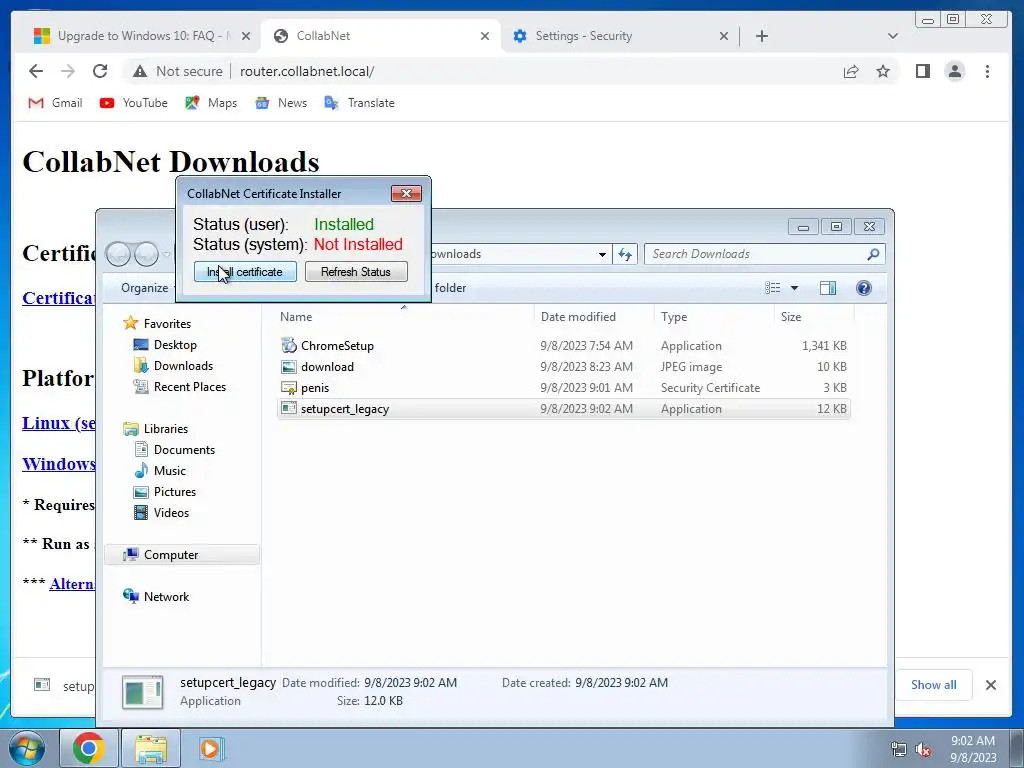
Task: Close the Settings - Security tab
Action: pyautogui.click(x=724, y=36)
